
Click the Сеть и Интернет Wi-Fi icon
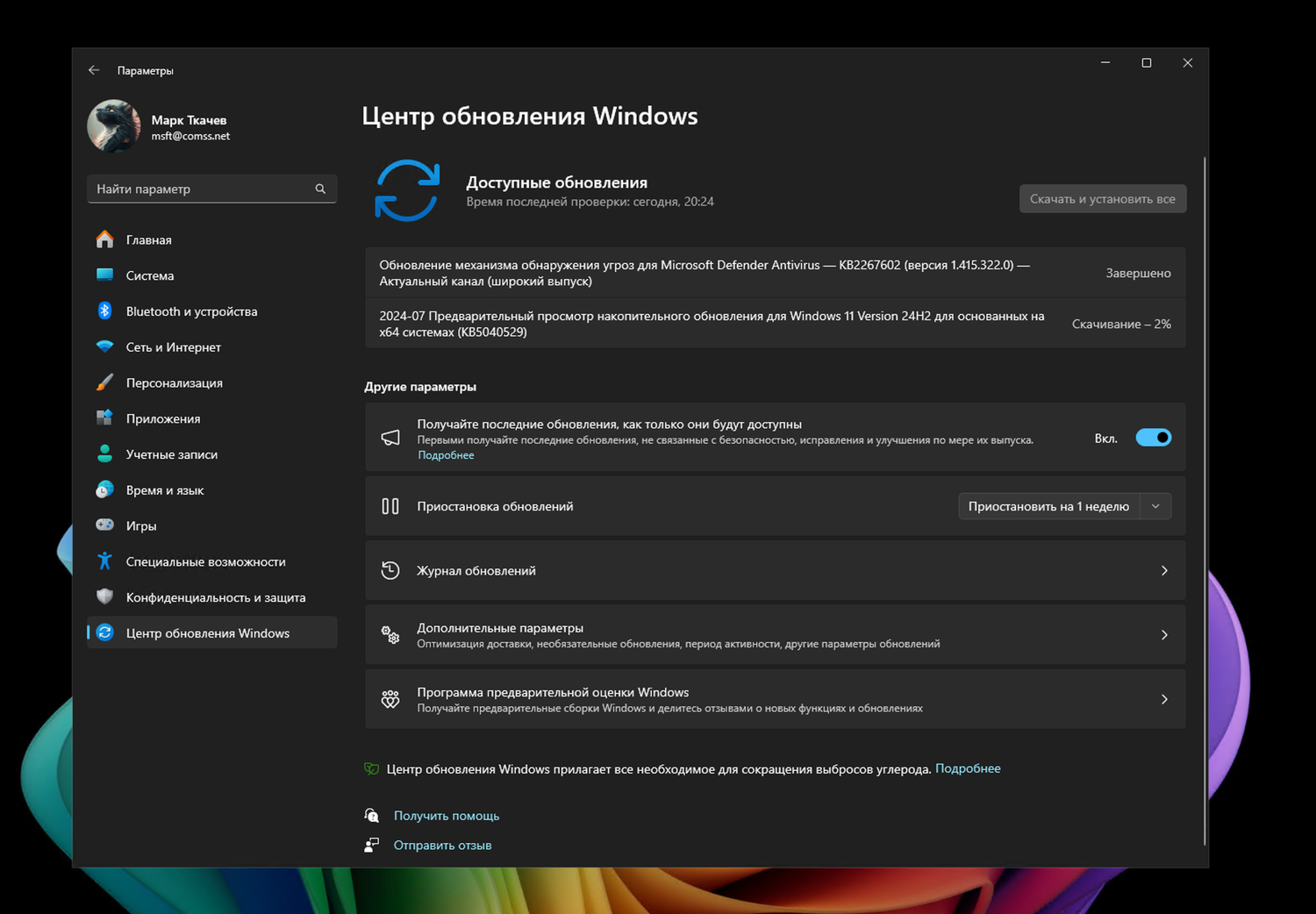pos(104,347)
